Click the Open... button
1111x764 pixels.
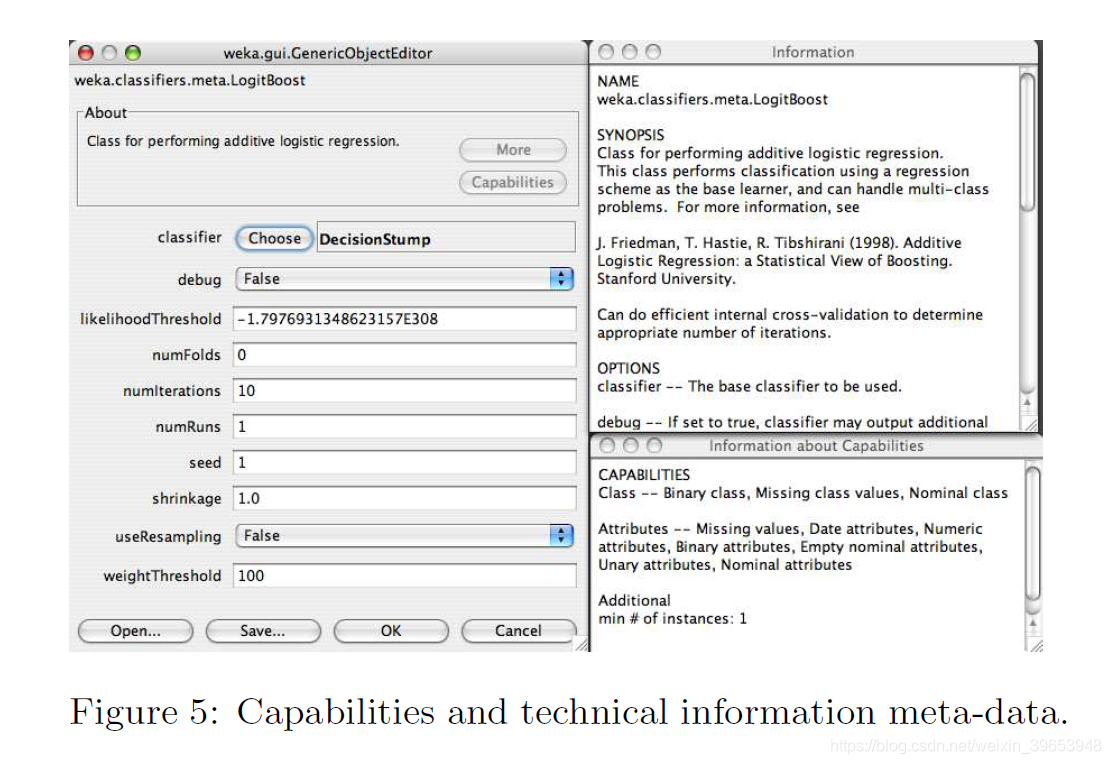[x=135, y=631]
